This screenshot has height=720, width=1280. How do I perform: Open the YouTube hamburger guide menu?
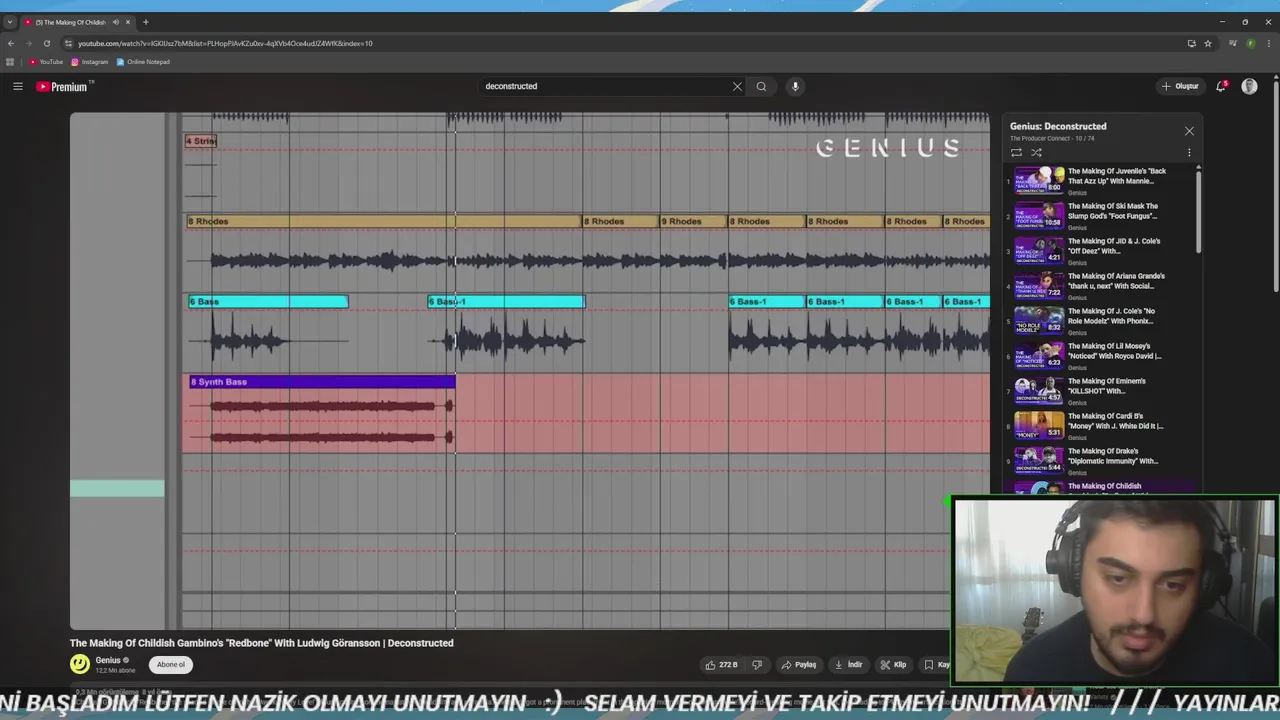pyautogui.click(x=17, y=87)
